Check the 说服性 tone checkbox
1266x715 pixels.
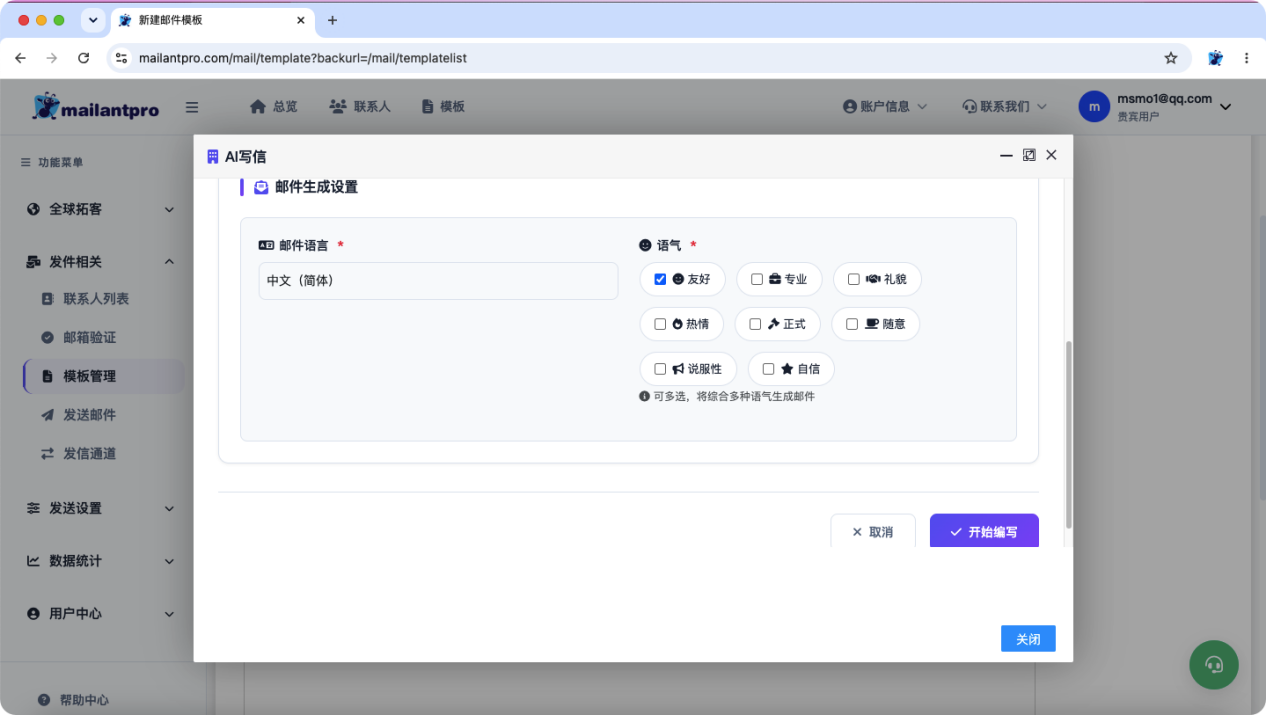point(660,369)
